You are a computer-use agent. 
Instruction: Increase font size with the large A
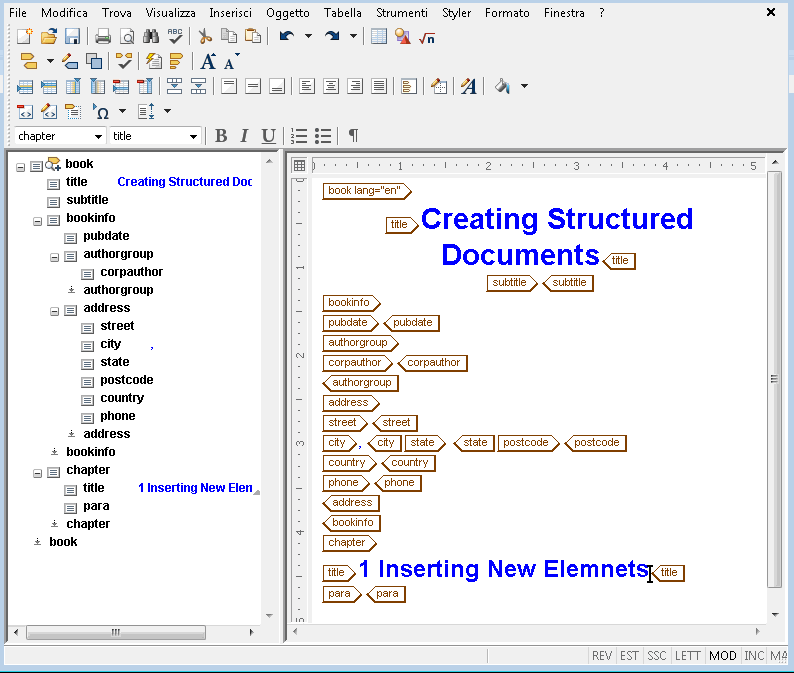coord(208,61)
